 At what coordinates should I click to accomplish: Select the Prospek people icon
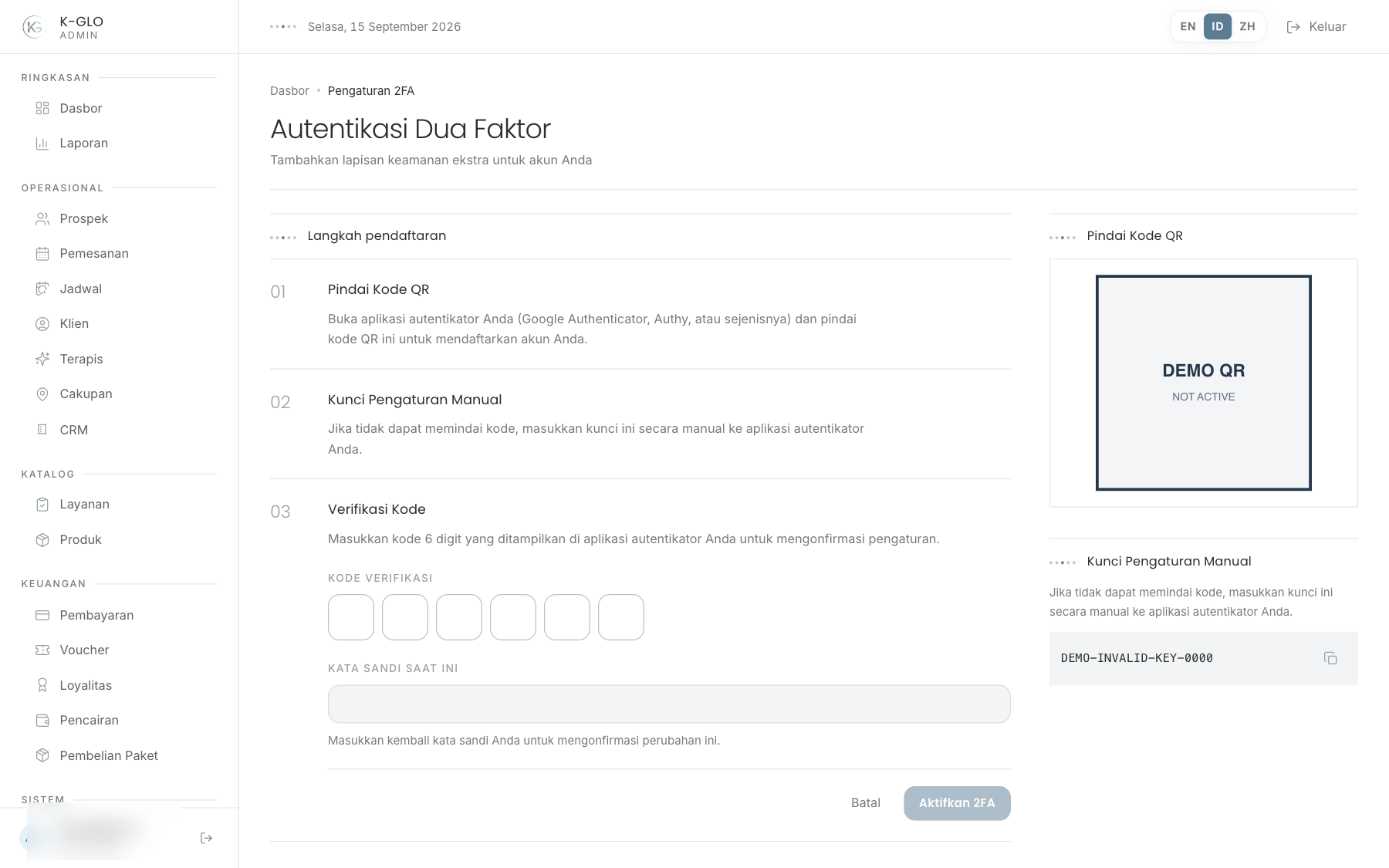42,219
